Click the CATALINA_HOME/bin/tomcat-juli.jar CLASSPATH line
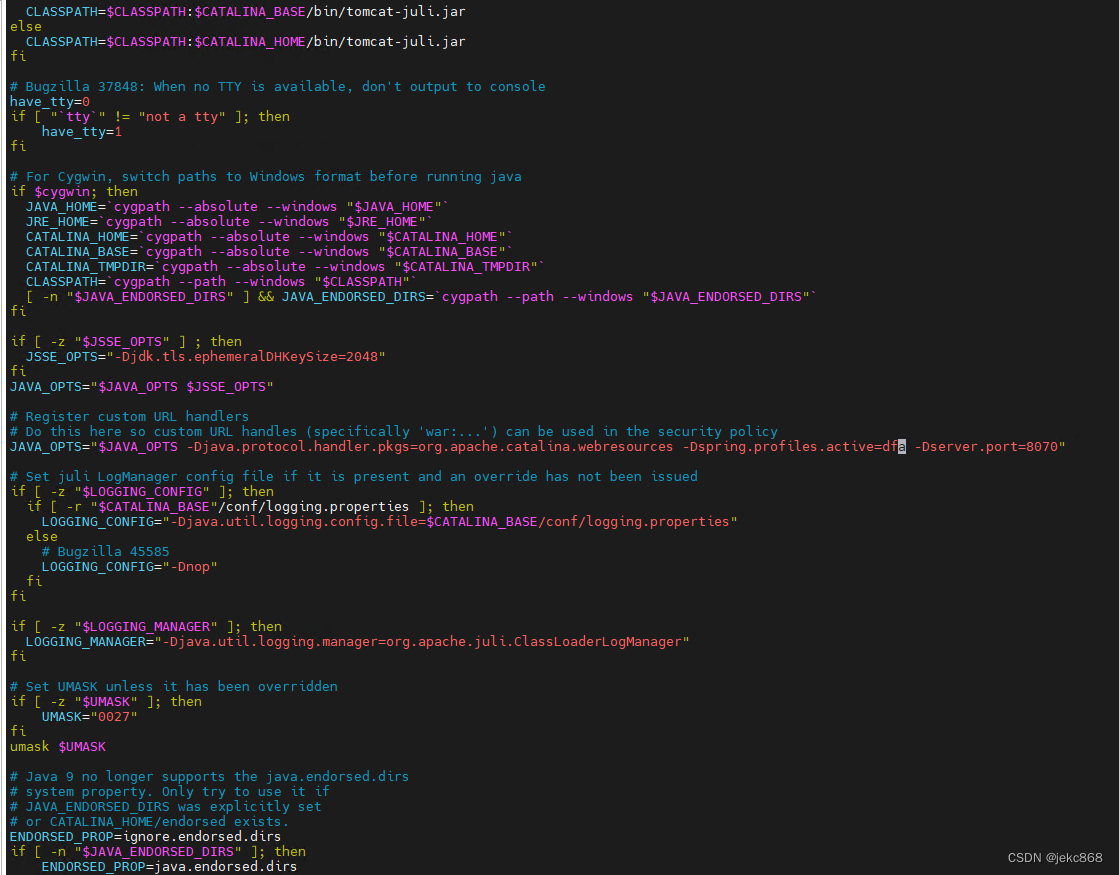Viewport: 1119px width, 875px height. click(245, 42)
